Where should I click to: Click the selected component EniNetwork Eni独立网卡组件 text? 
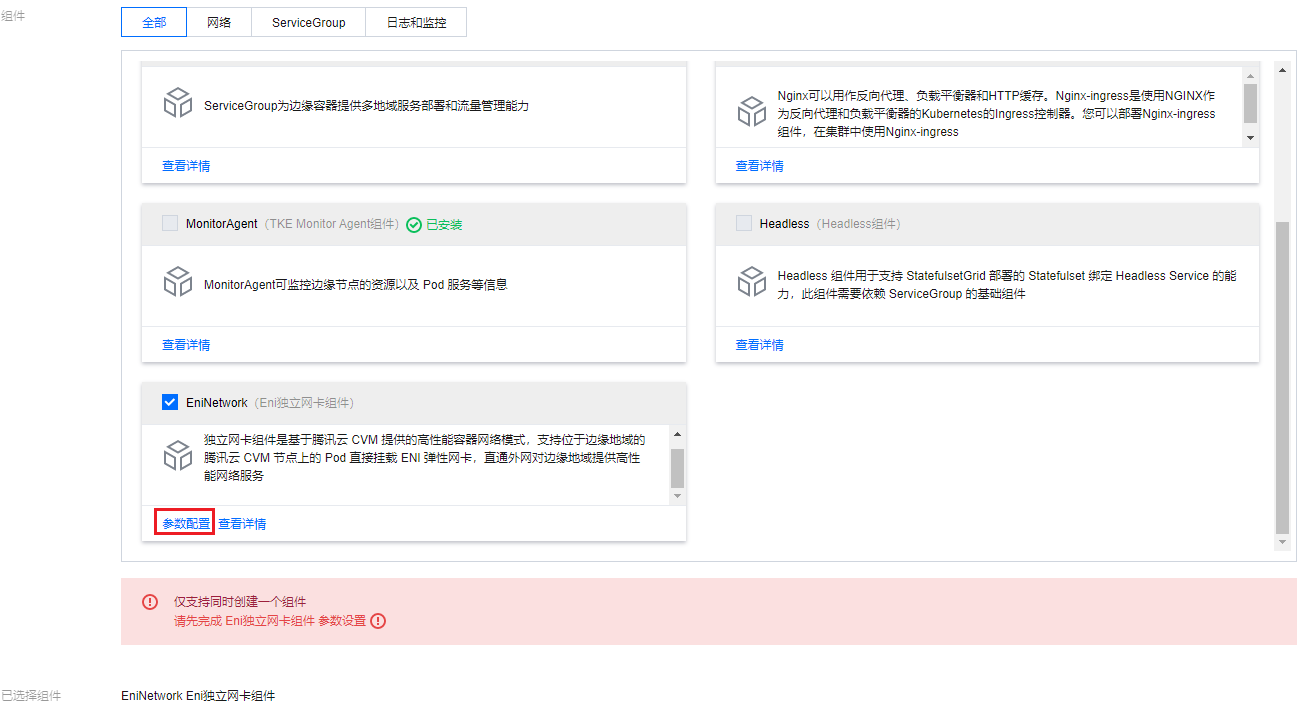(x=198, y=695)
